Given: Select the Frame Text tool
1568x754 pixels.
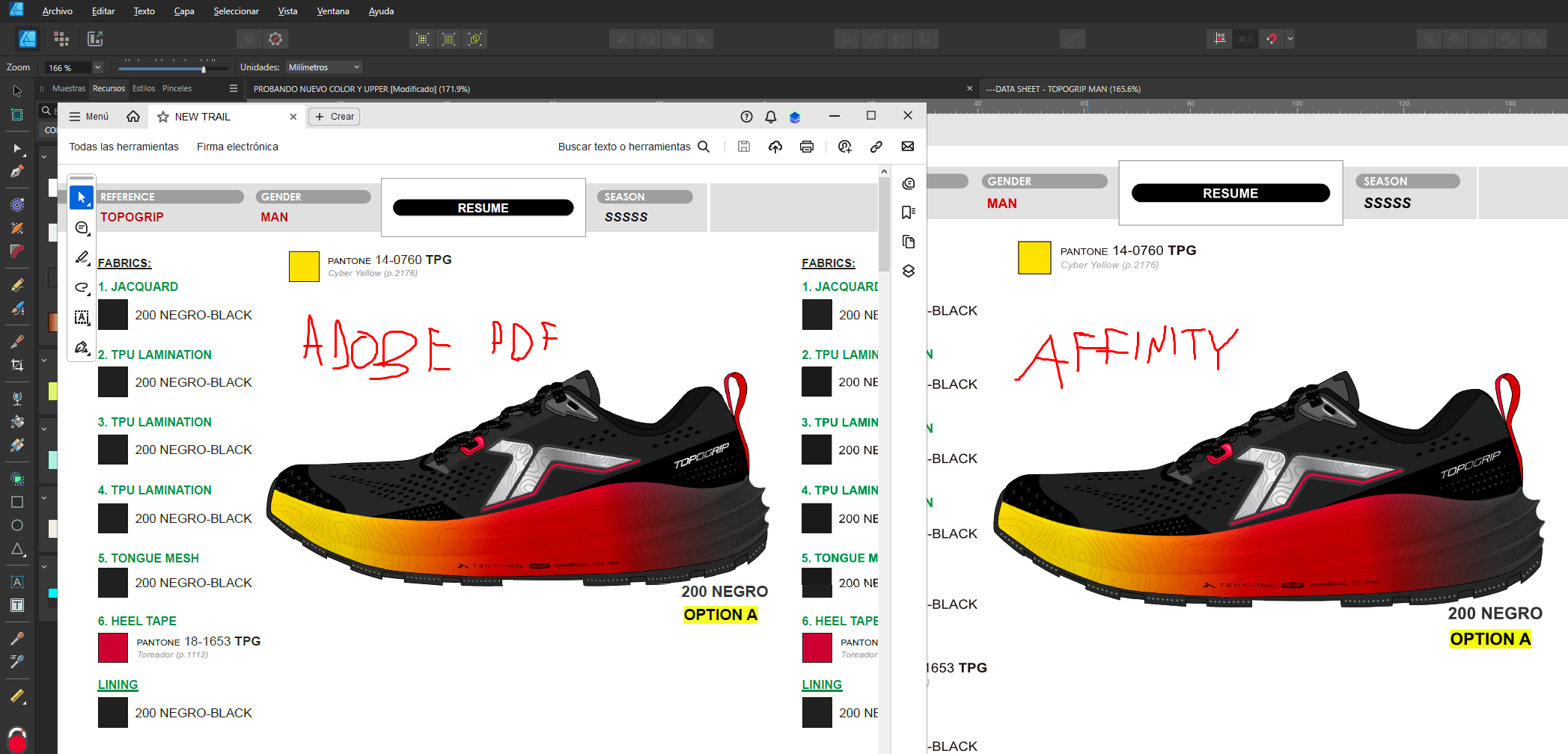Looking at the screenshot, I should [x=17, y=605].
